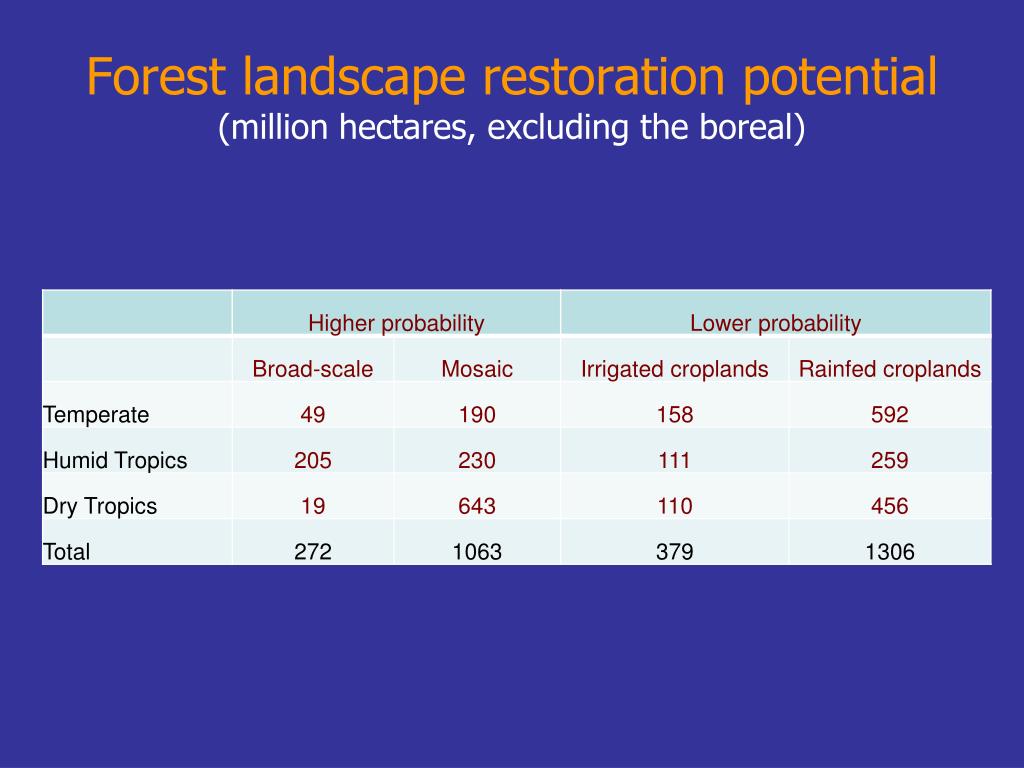This screenshot has width=1024, height=768.
Task: Click the subtitle '(million hectares, excluding the boreal)'
Action: (512, 127)
